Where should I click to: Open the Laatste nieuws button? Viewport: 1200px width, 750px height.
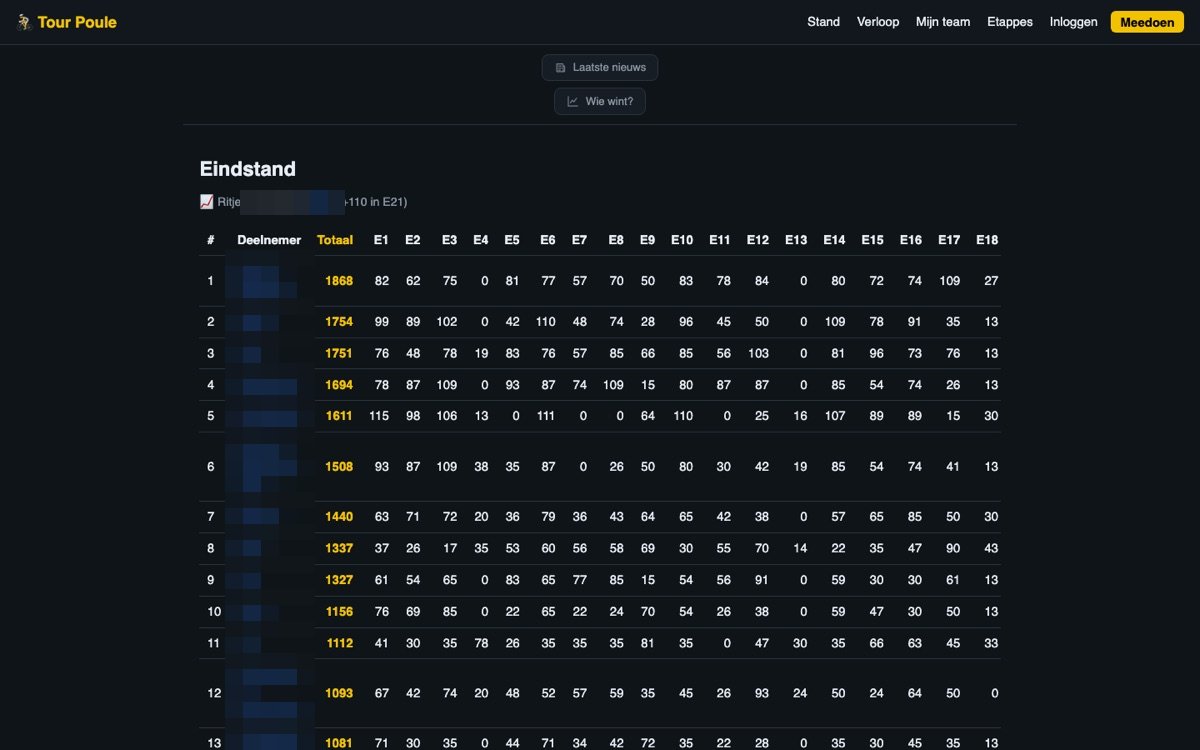coord(600,68)
